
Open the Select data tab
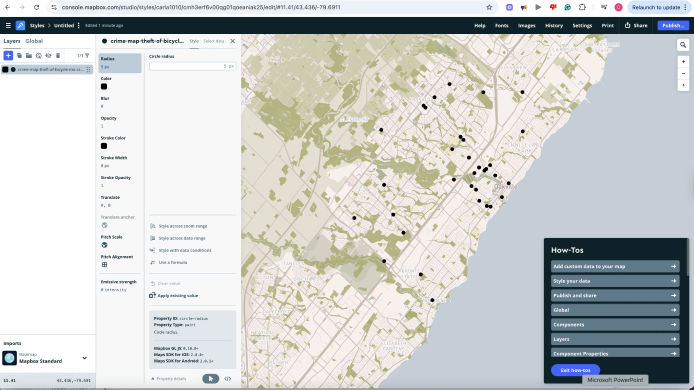213,41
